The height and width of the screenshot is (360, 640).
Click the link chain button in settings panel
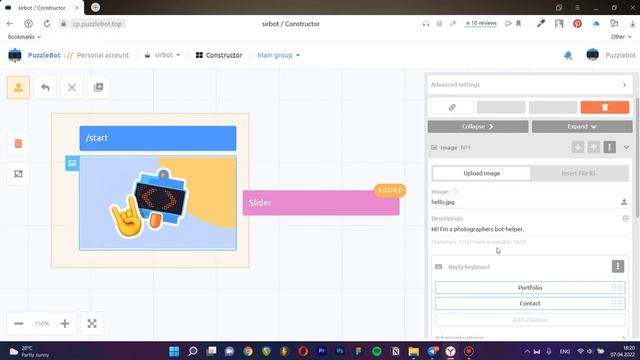(x=452, y=107)
